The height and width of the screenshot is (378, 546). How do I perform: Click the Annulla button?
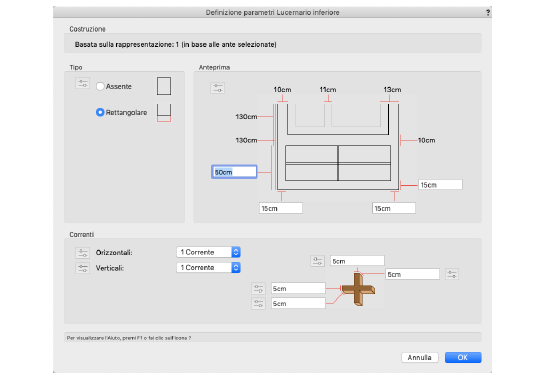[420, 357]
